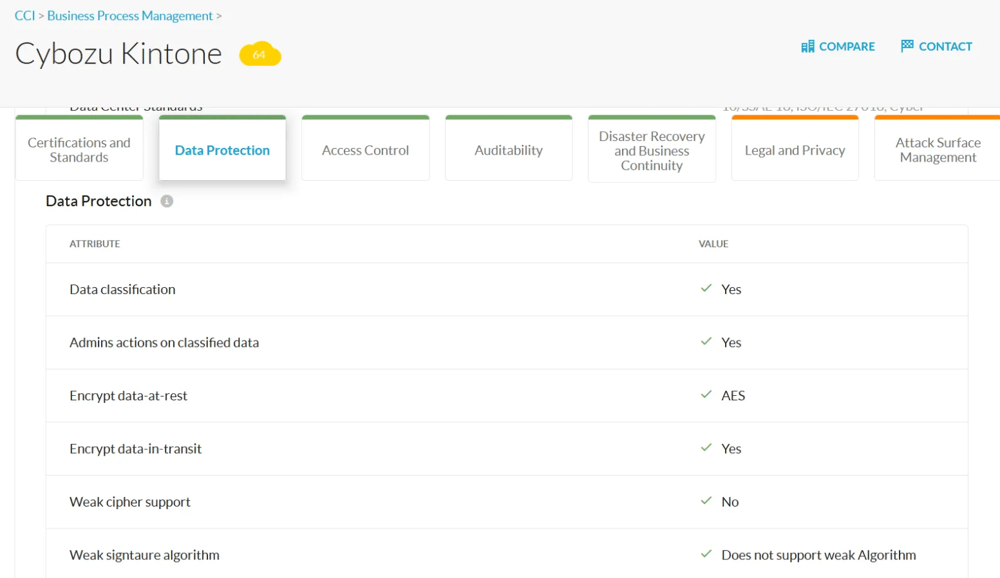The height and width of the screenshot is (578, 1000).
Task: Click the Yes value for Data classification
Action: (731, 289)
